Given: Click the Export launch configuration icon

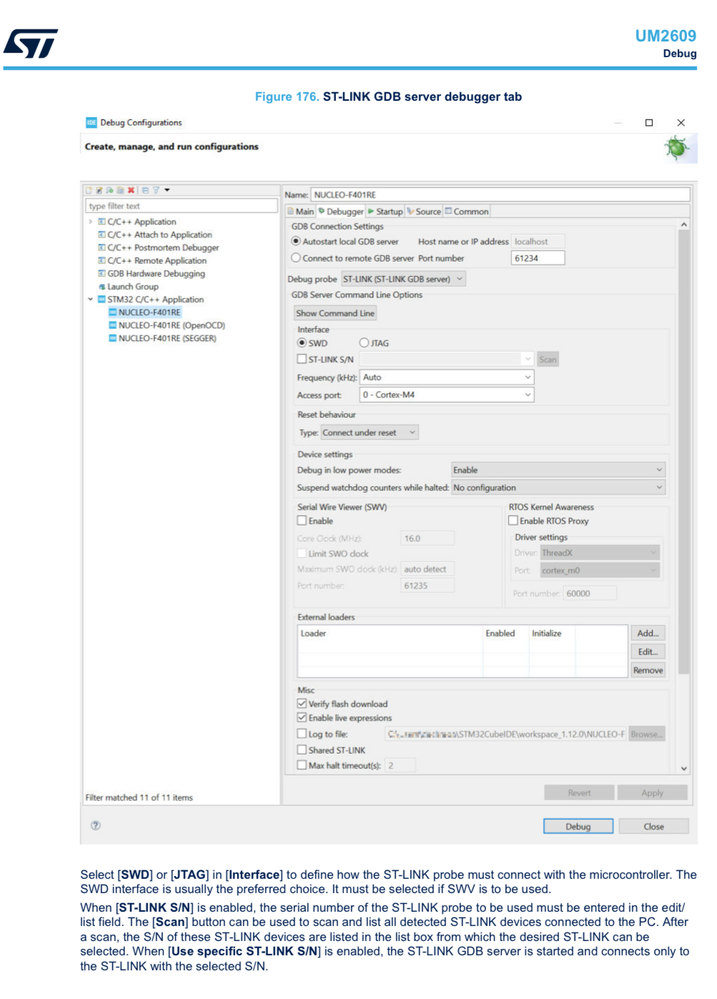Looking at the screenshot, I should pyautogui.click(x=110, y=190).
